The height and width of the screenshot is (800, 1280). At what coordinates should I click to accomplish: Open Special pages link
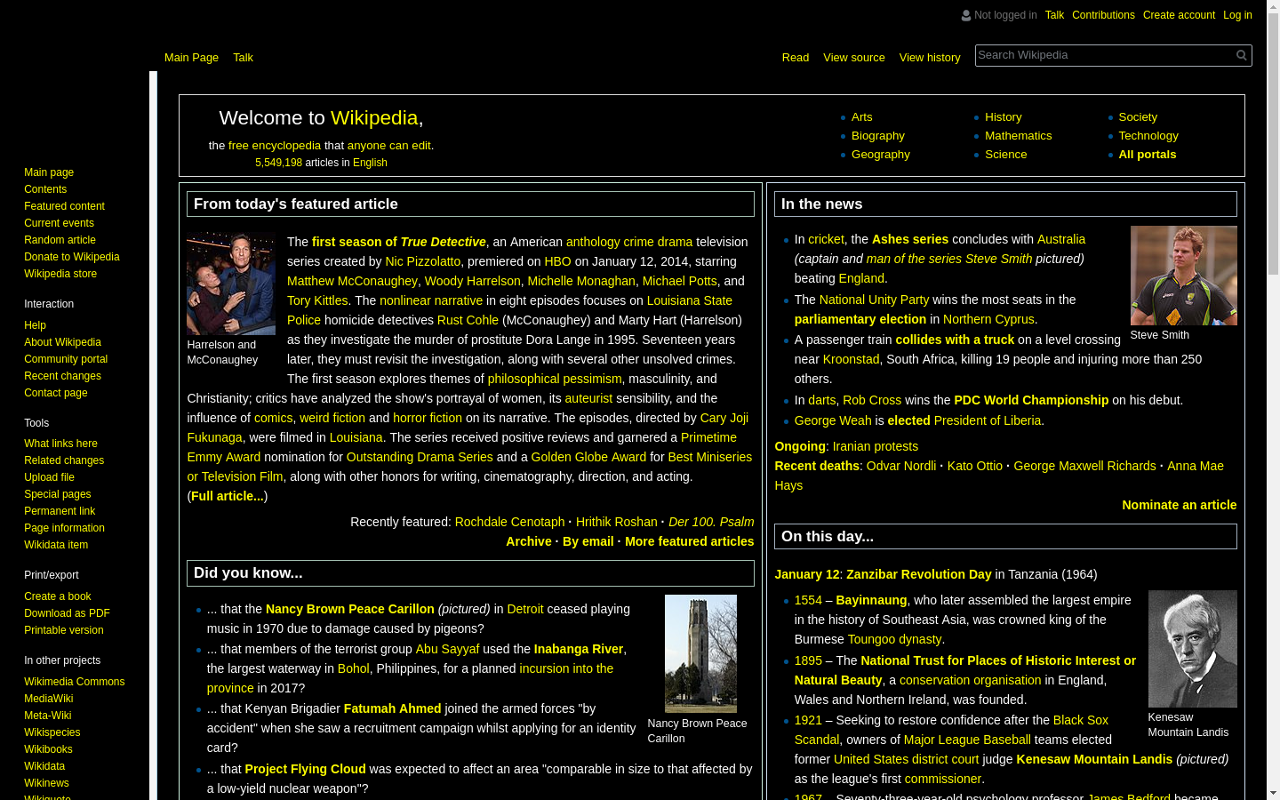click(x=57, y=495)
